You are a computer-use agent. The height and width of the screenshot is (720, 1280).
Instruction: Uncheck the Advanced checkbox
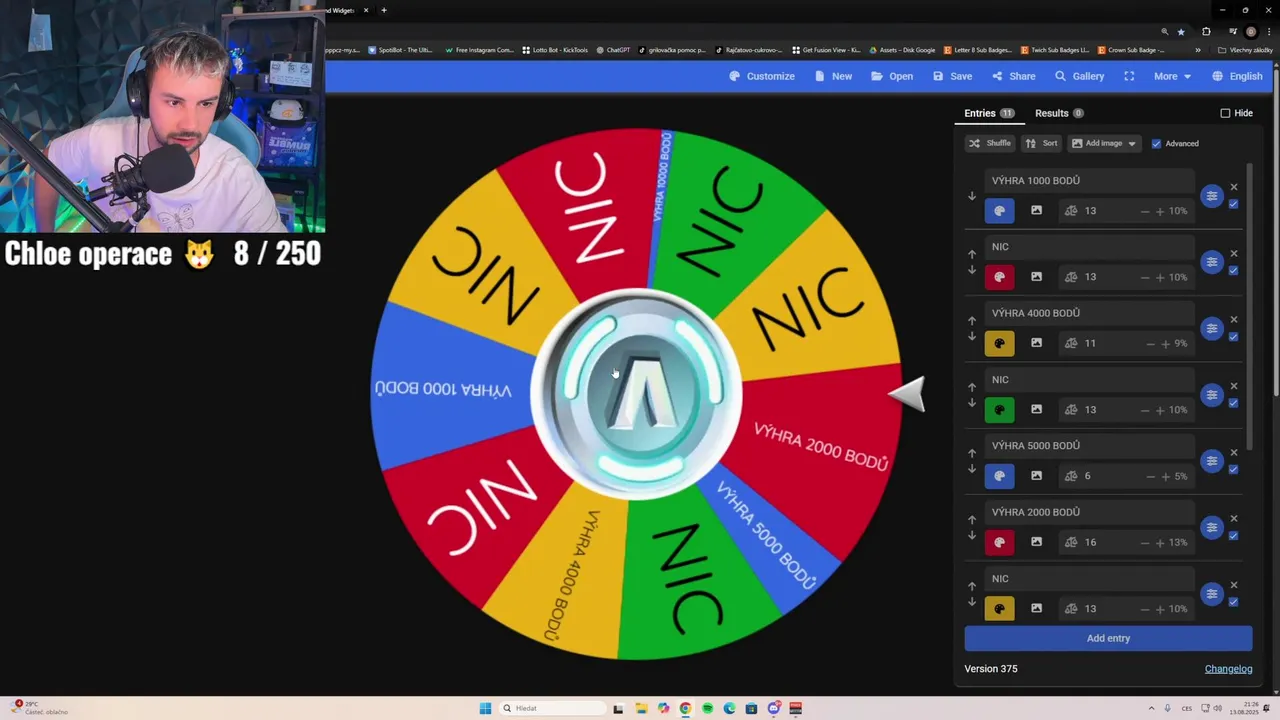tap(1156, 143)
